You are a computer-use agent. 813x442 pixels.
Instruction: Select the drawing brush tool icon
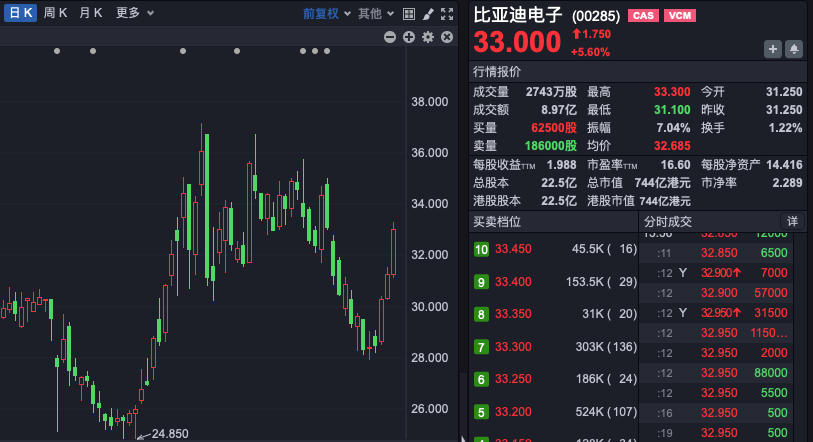[x=428, y=14]
